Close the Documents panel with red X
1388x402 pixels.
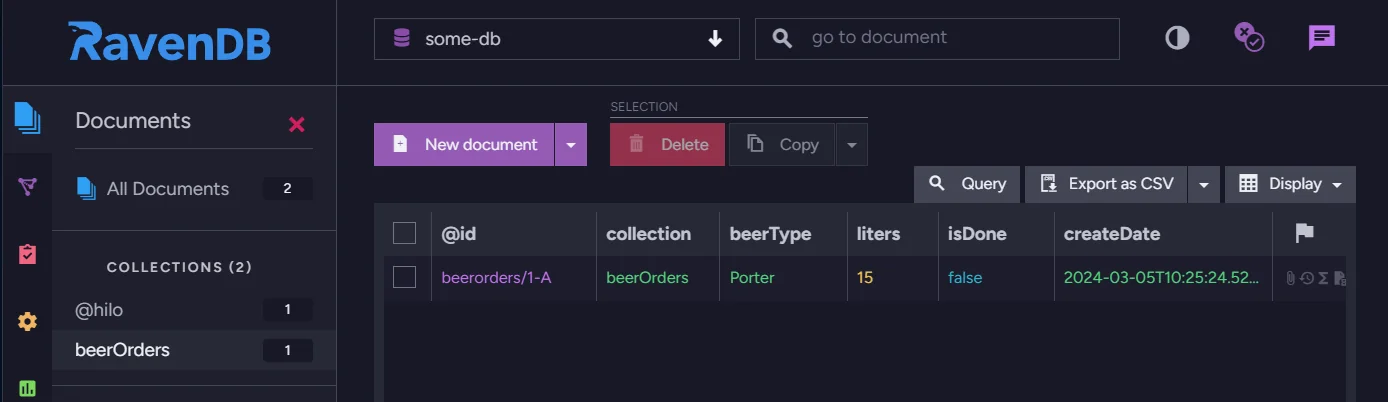pos(296,124)
